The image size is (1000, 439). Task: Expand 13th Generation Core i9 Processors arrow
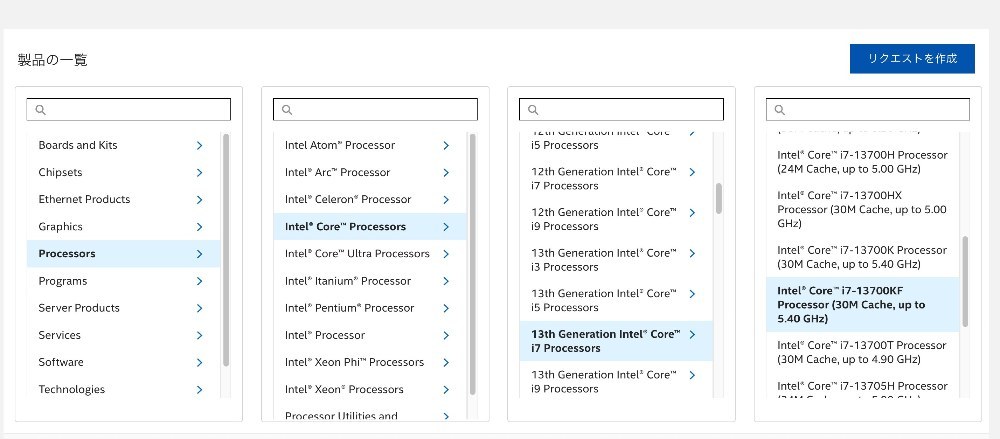(x=693, y=375)
